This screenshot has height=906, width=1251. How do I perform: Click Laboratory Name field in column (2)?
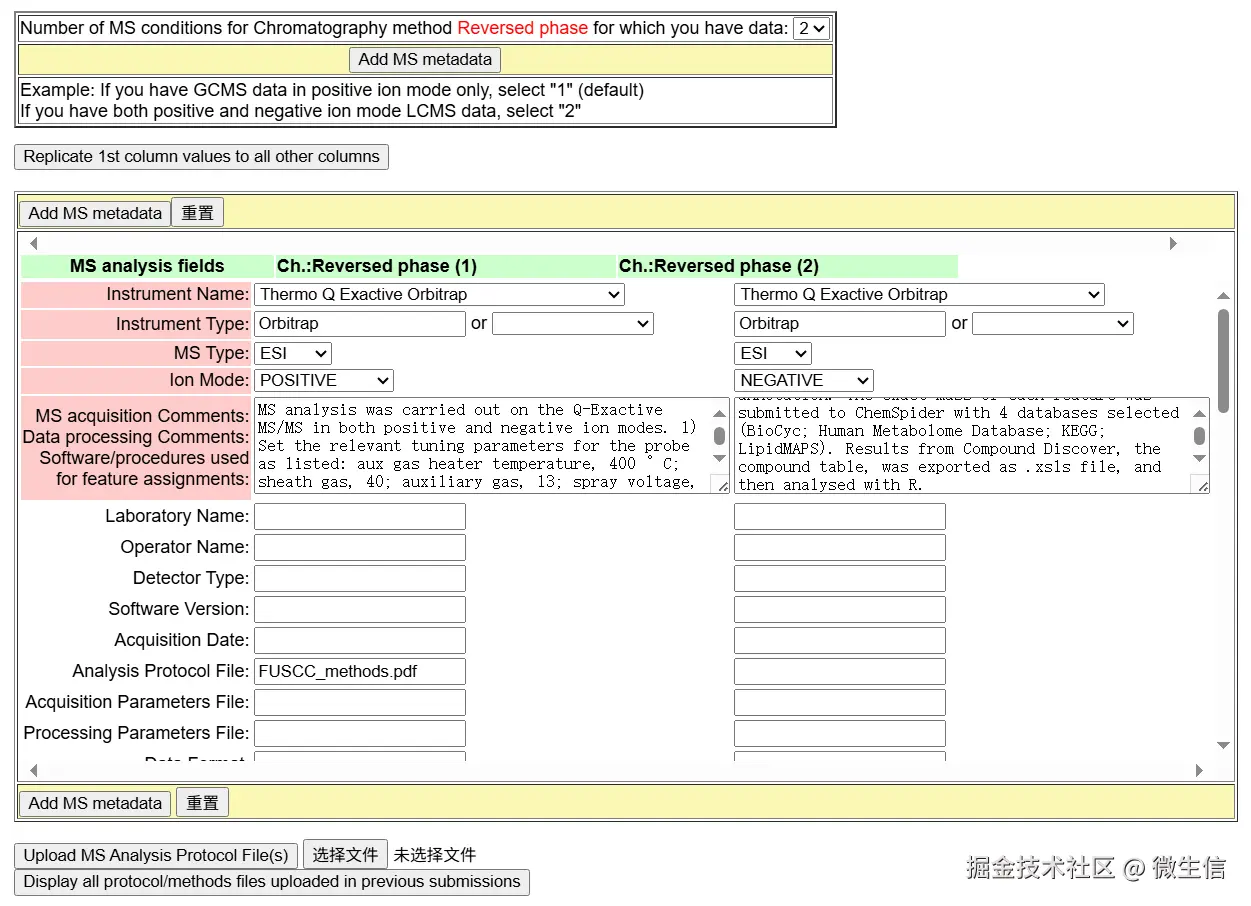tap(840, 517)
